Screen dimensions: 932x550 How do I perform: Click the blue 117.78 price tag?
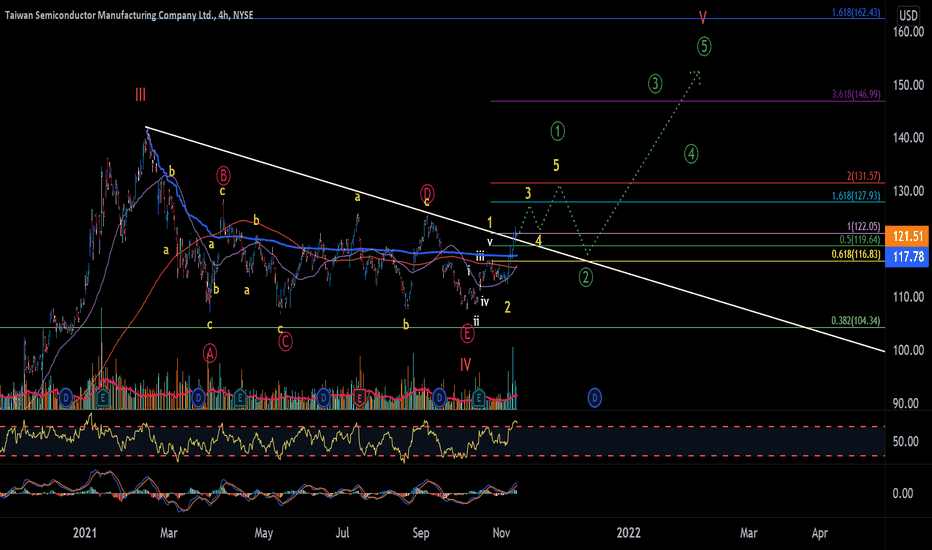(x=908, y=257)
